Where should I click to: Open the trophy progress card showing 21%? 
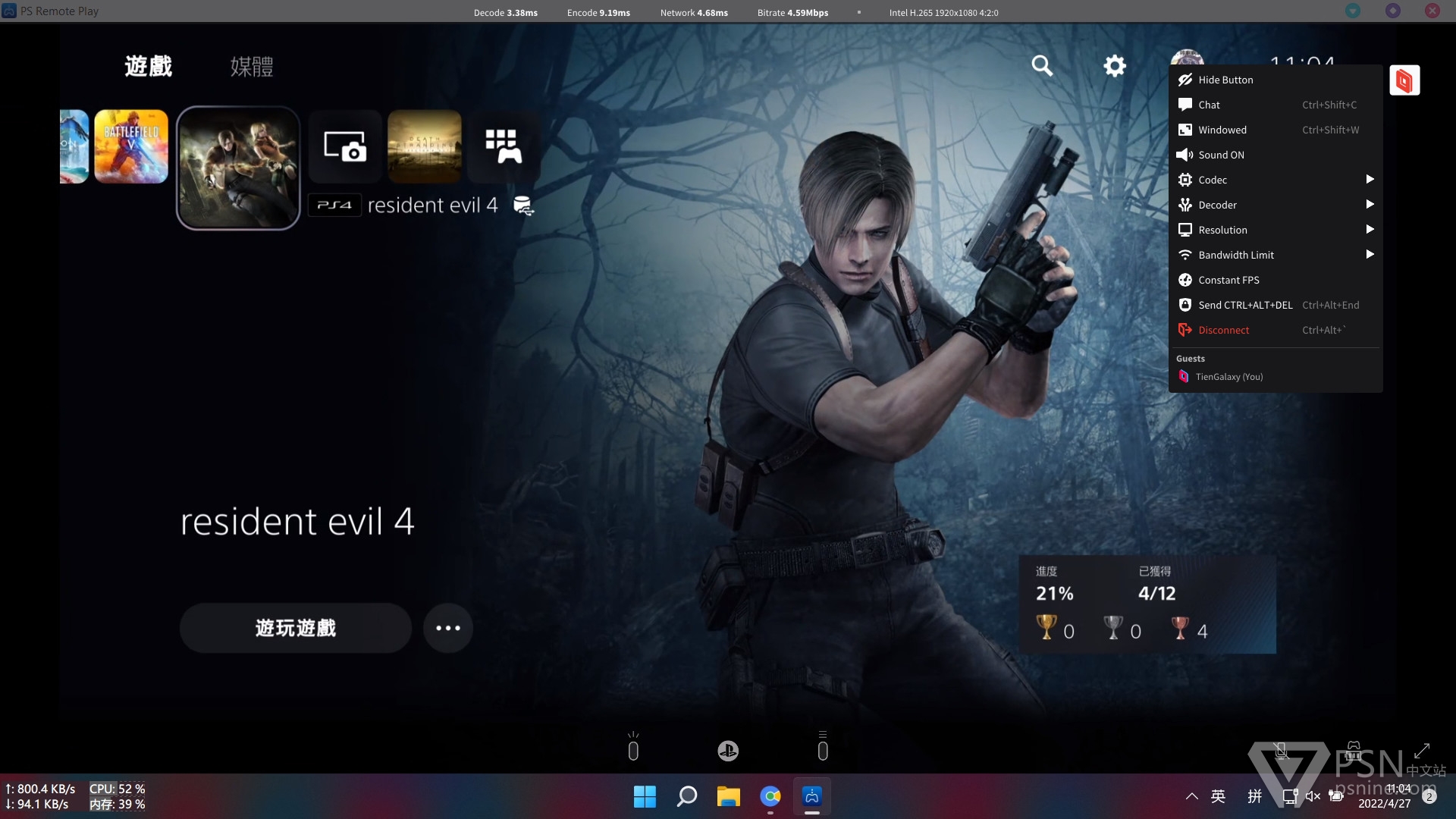coord(1147,604)
